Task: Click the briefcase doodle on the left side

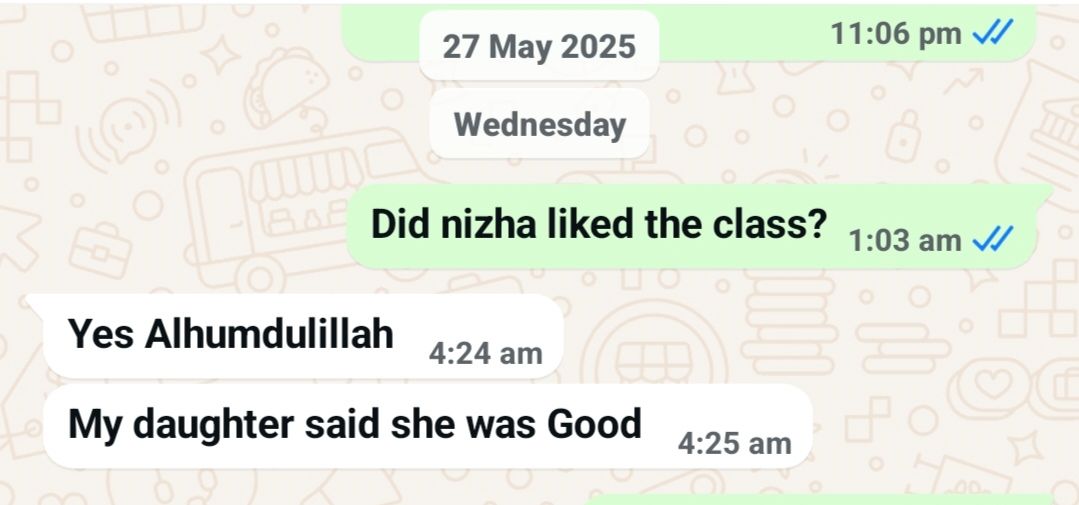Action: (100, 249)
